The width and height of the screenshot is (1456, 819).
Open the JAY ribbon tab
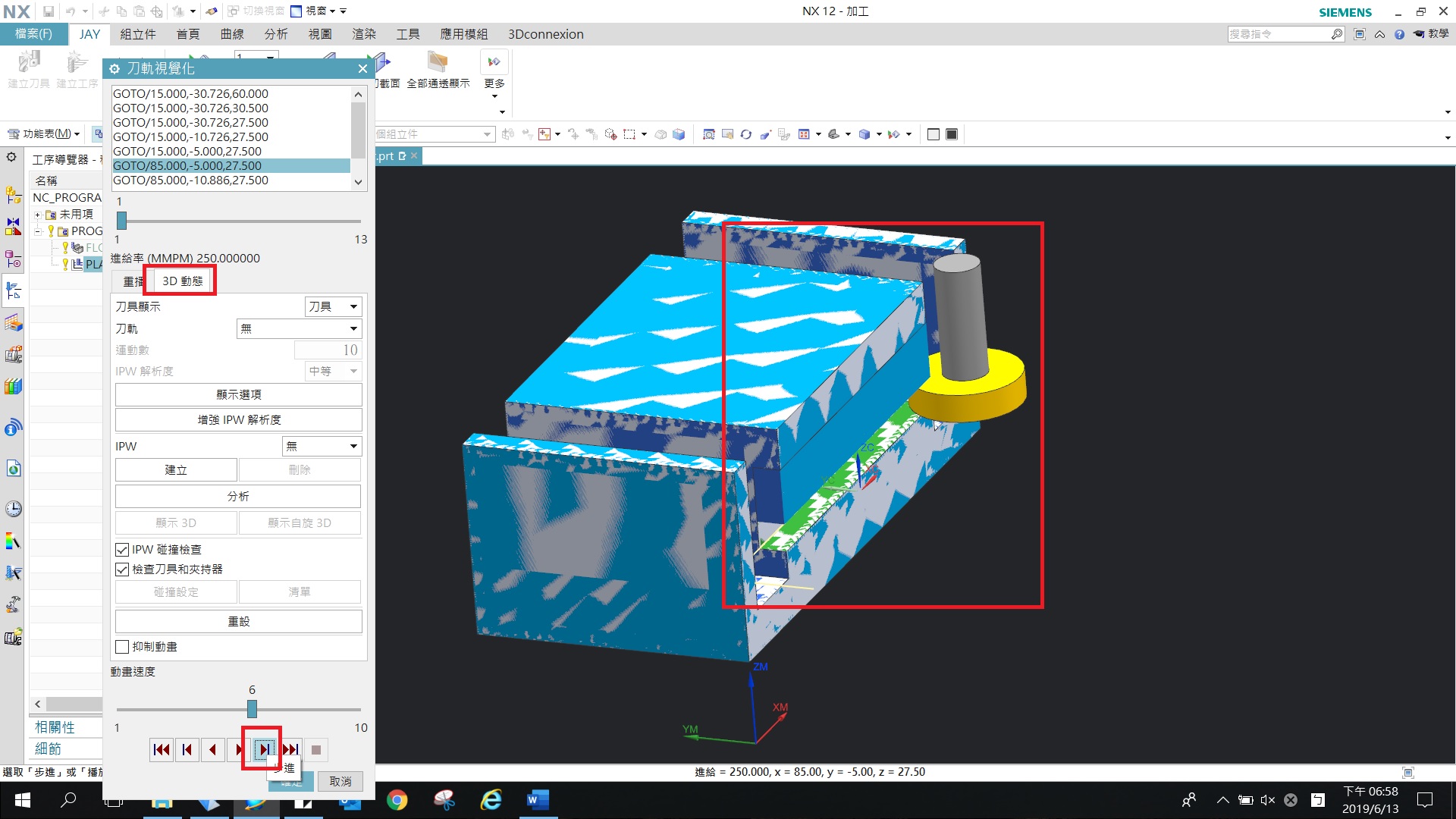(89, 34)
